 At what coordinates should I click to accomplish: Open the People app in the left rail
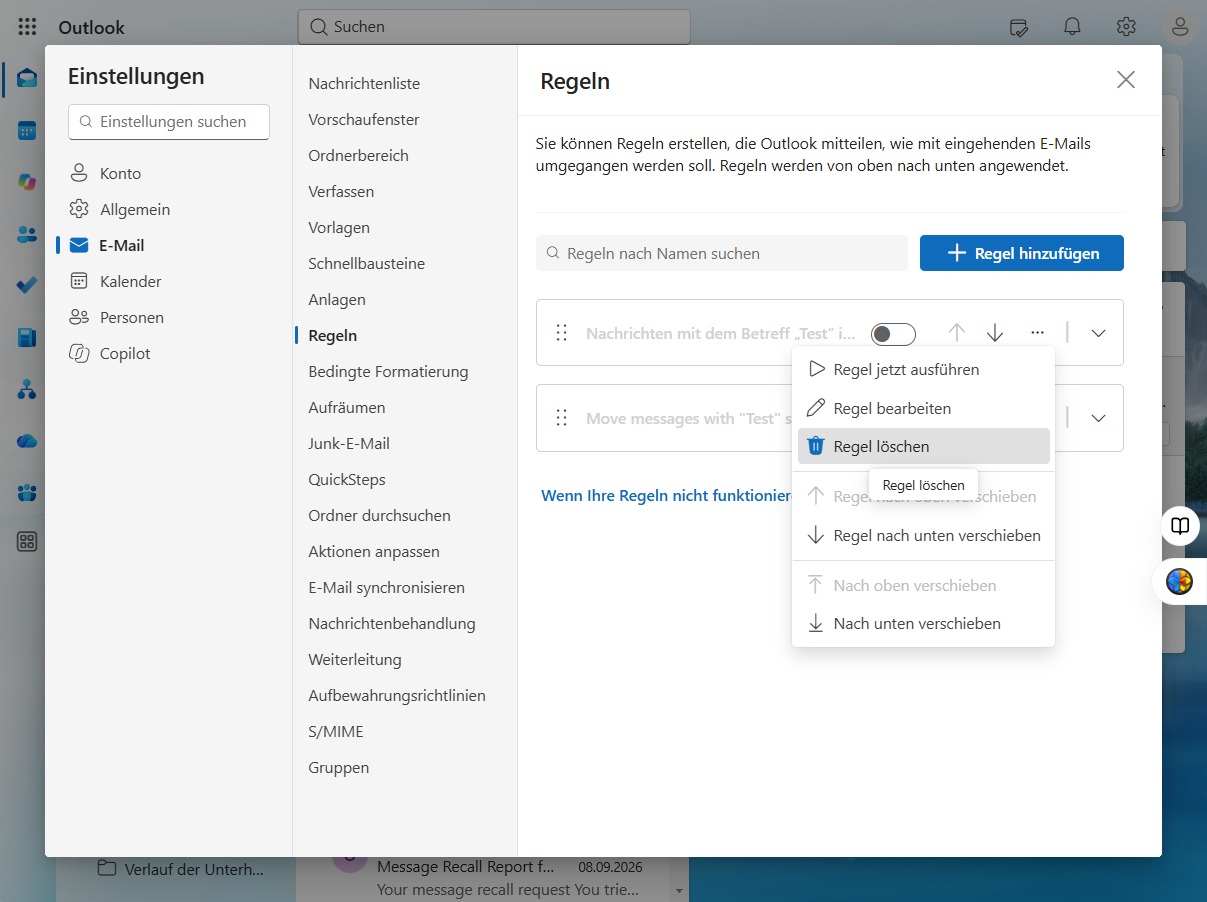pyautogui.click(x=27, y=234)
